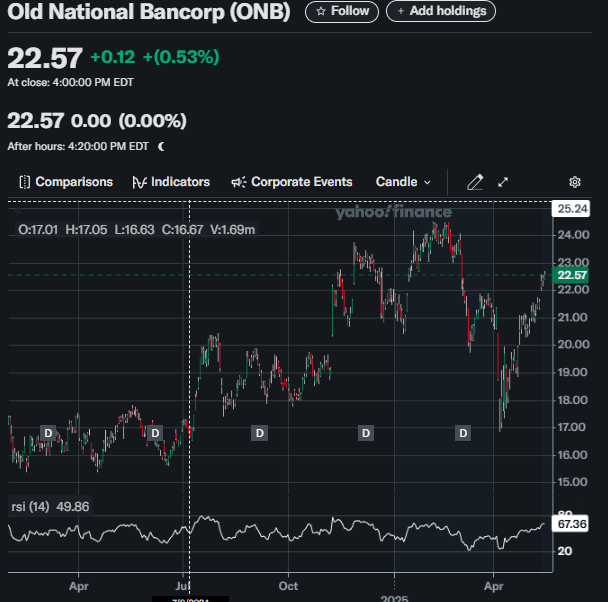Click the Comparisons bracket icon
Screen dimensions: 608x602
[x=24, y=182]
